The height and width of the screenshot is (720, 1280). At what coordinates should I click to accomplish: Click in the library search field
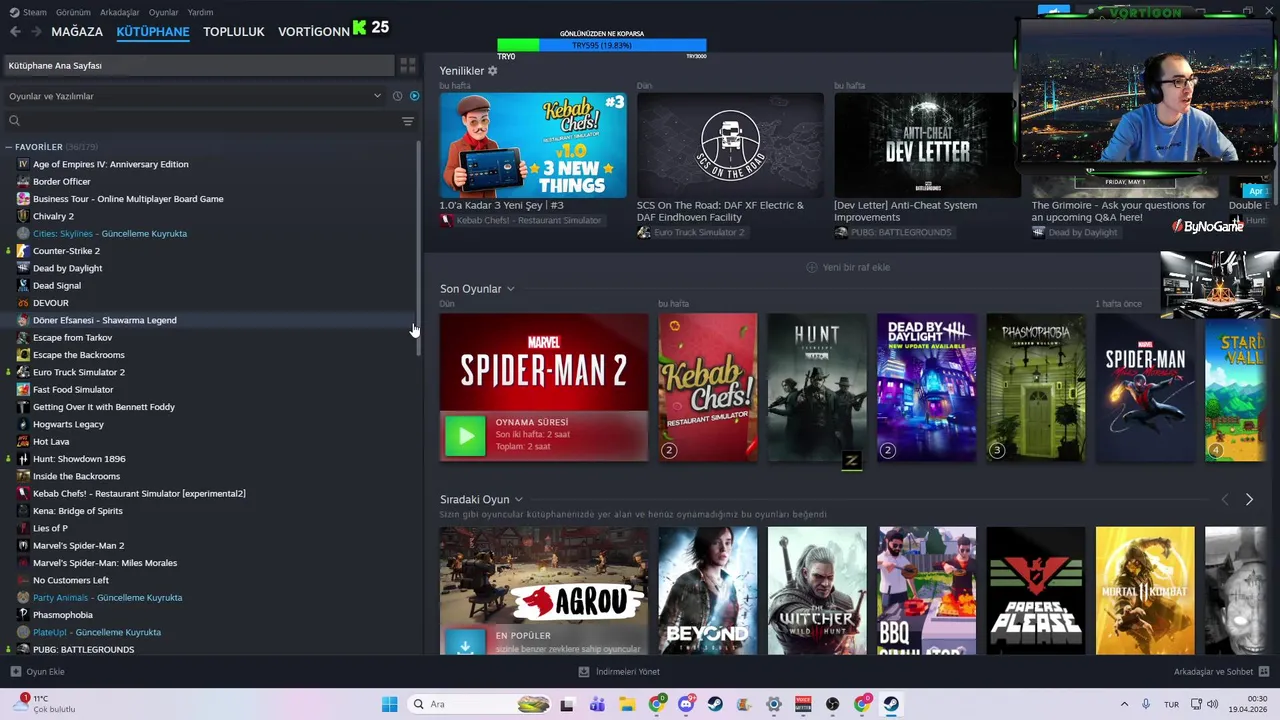200,121
